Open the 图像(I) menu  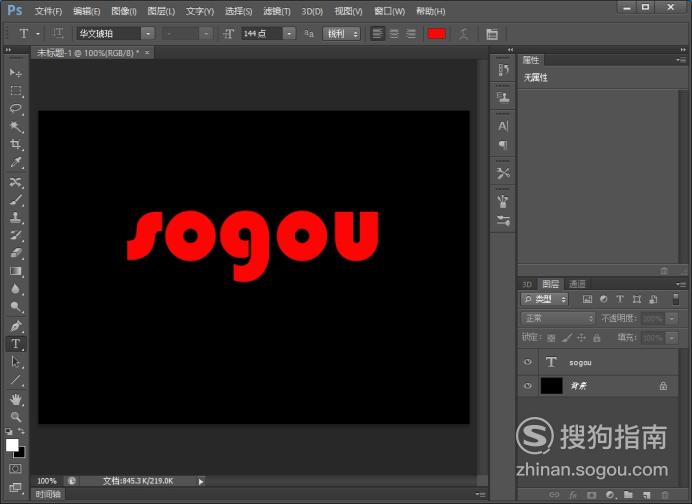click(124, 11)
